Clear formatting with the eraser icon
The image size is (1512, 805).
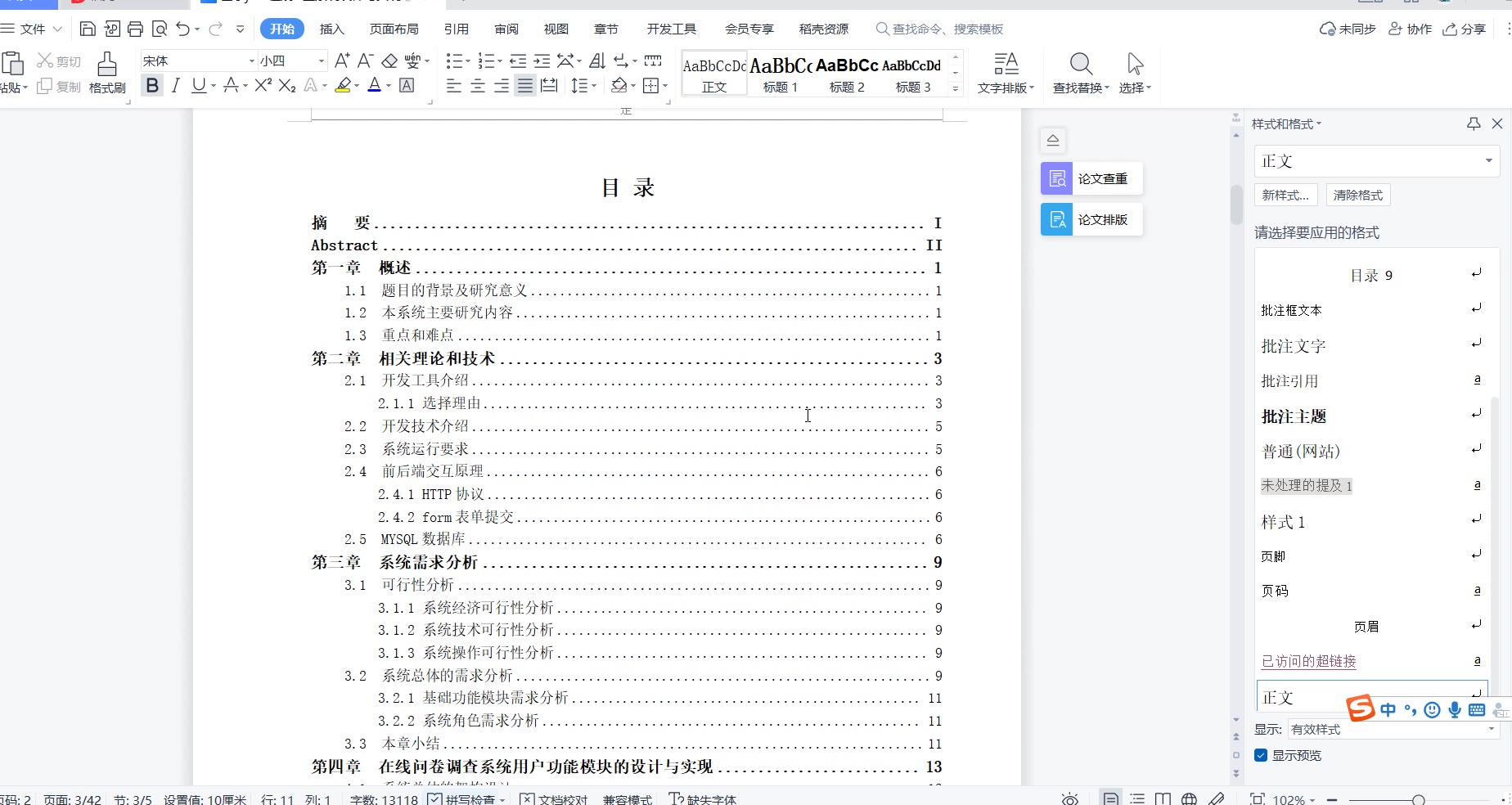coord(389,61)
